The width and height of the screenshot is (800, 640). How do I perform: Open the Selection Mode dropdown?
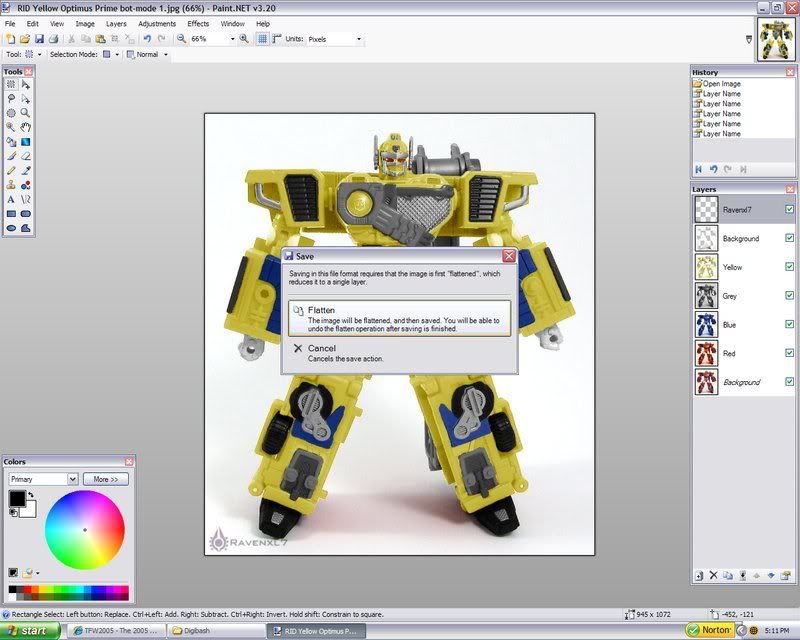(117, 54)
